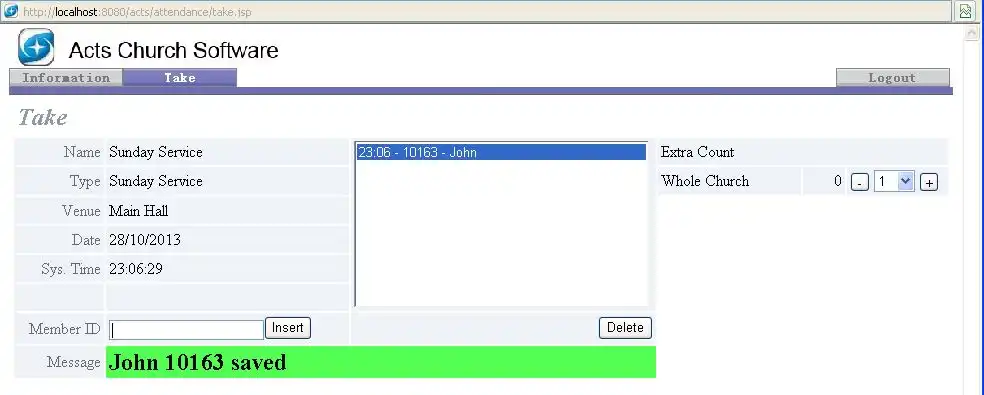Switch to the Take tab
This screenshot has height=395, width=984.
(x=179, y=78)
